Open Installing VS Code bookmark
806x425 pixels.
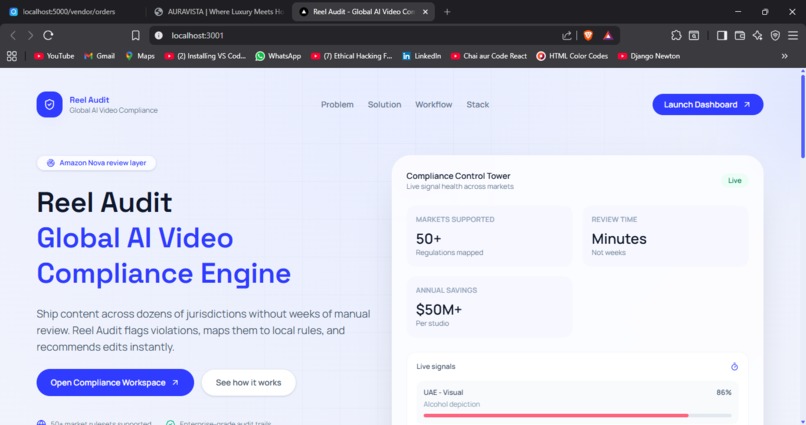coord(205,56)
